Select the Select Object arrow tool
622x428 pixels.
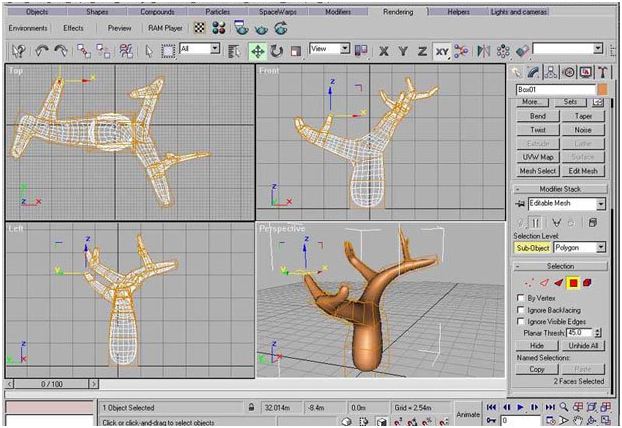click(149, 51)
